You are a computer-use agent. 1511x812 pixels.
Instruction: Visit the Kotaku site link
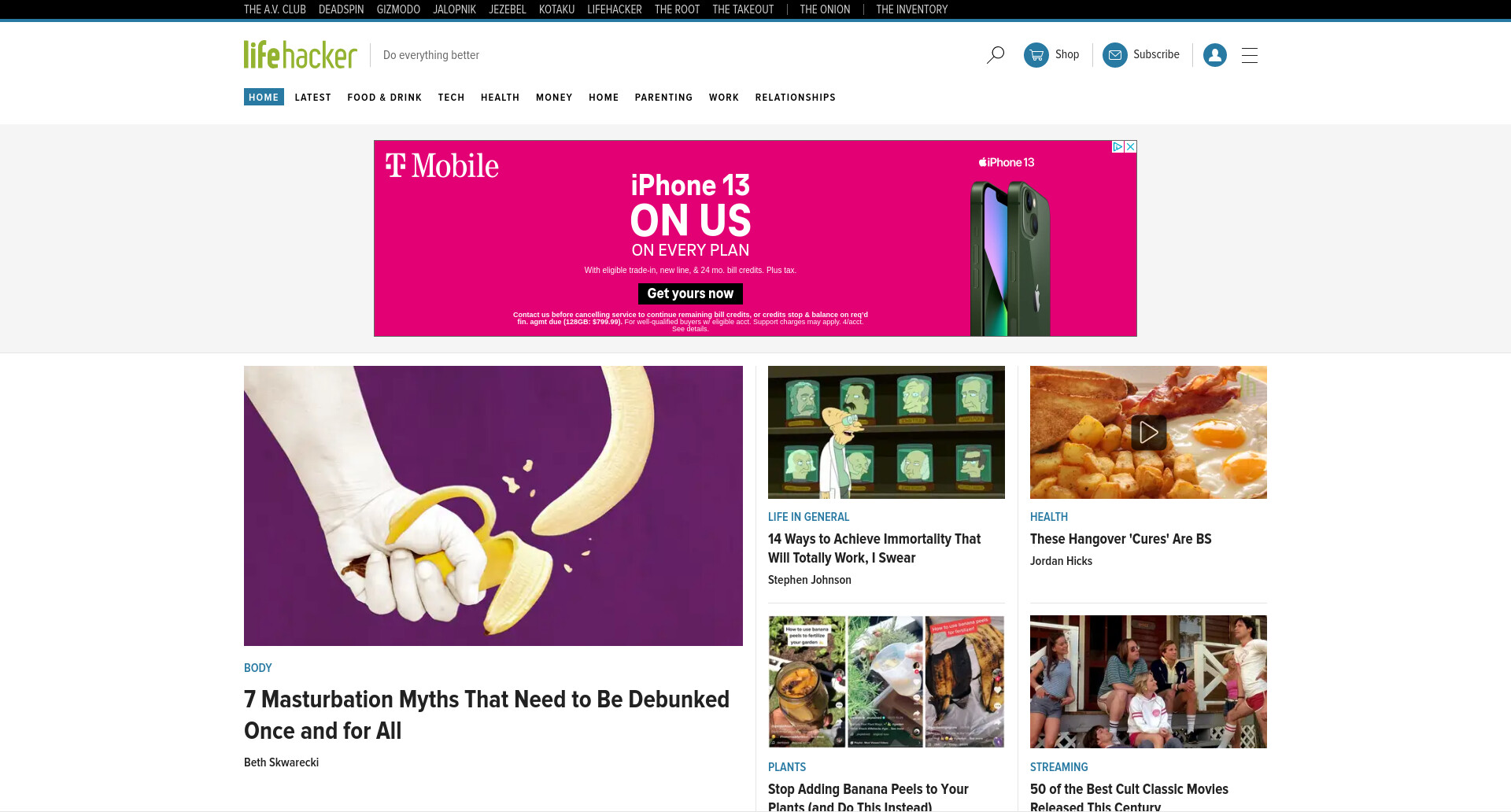tap(556, 9)
